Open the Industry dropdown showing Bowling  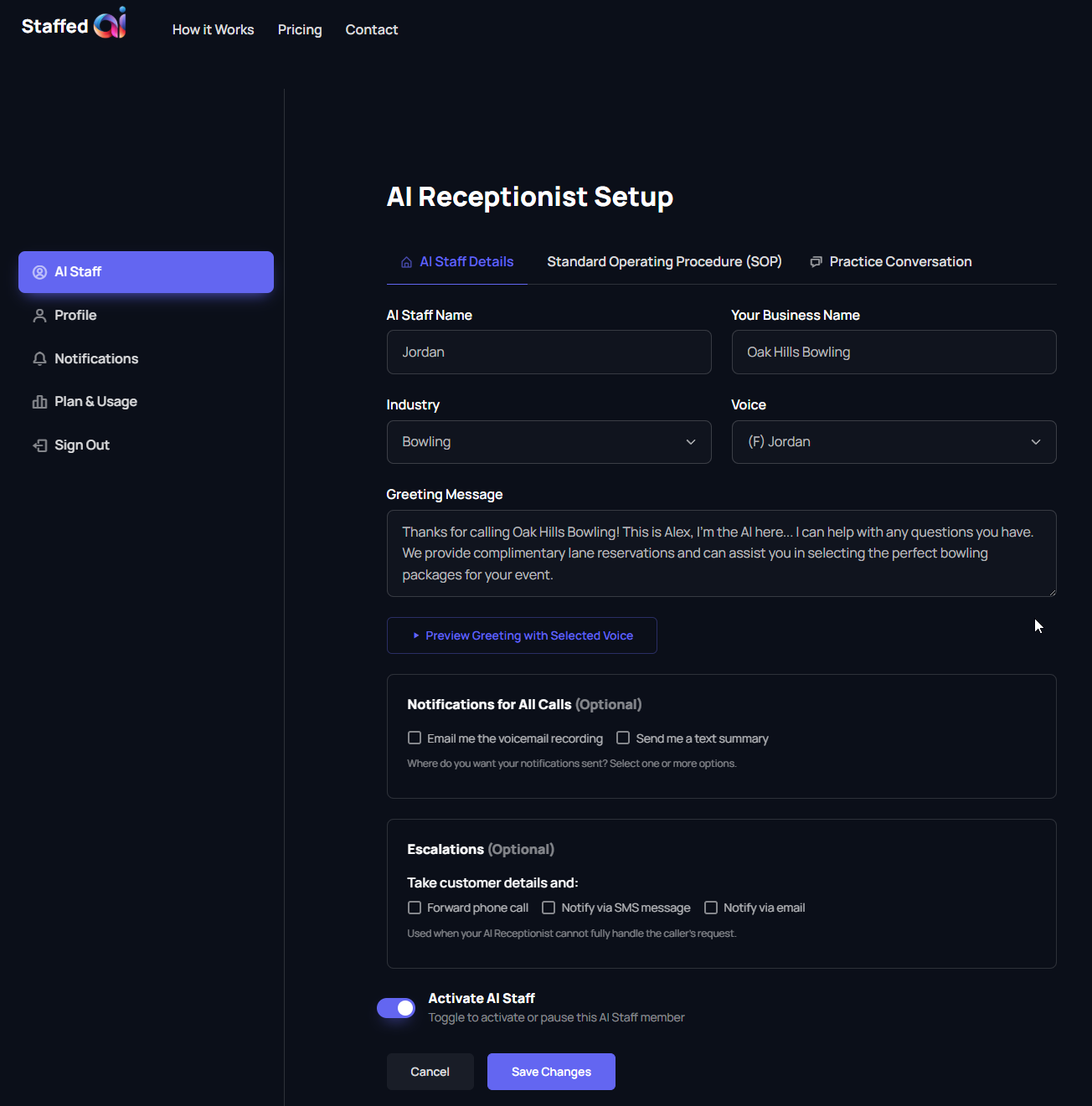click(x=549, y=442)
